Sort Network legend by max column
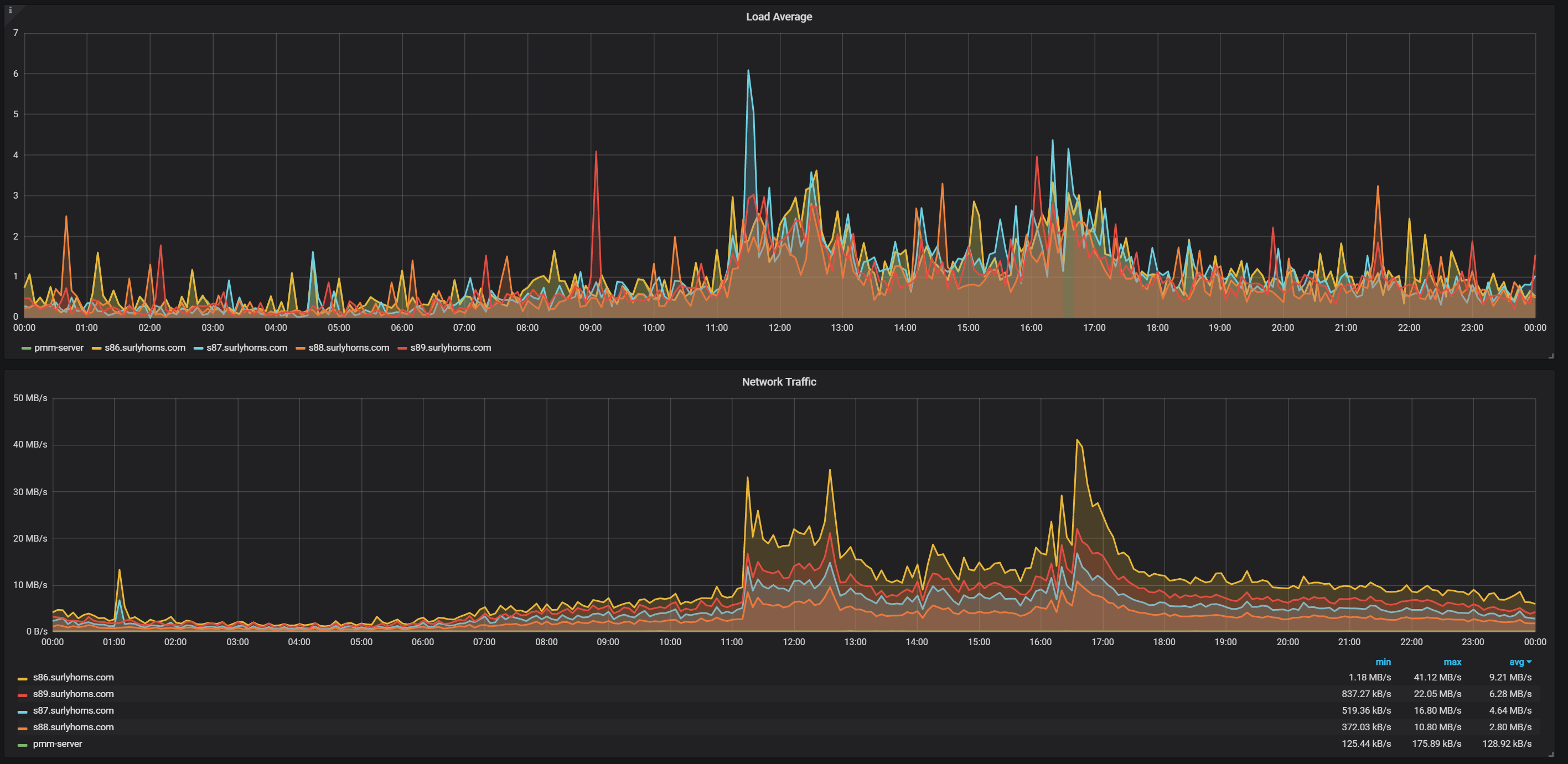1568x764 pixels. pyautogui.click(x=1452, y=662)
